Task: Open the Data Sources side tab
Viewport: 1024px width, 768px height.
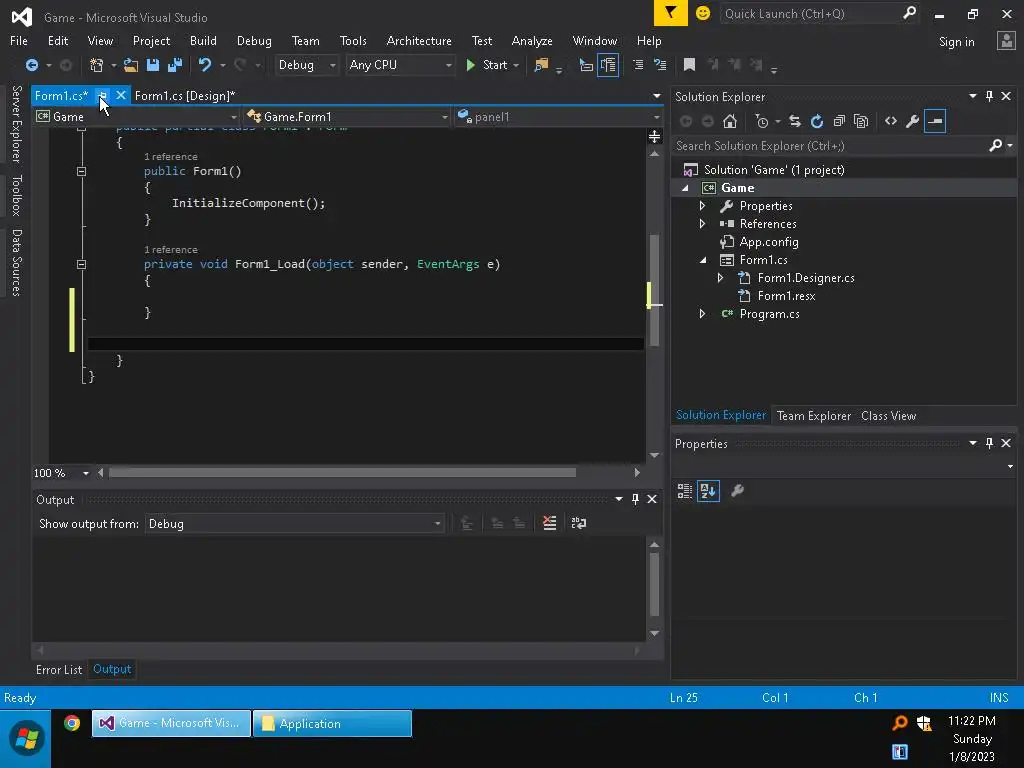Action: (17, 263)
